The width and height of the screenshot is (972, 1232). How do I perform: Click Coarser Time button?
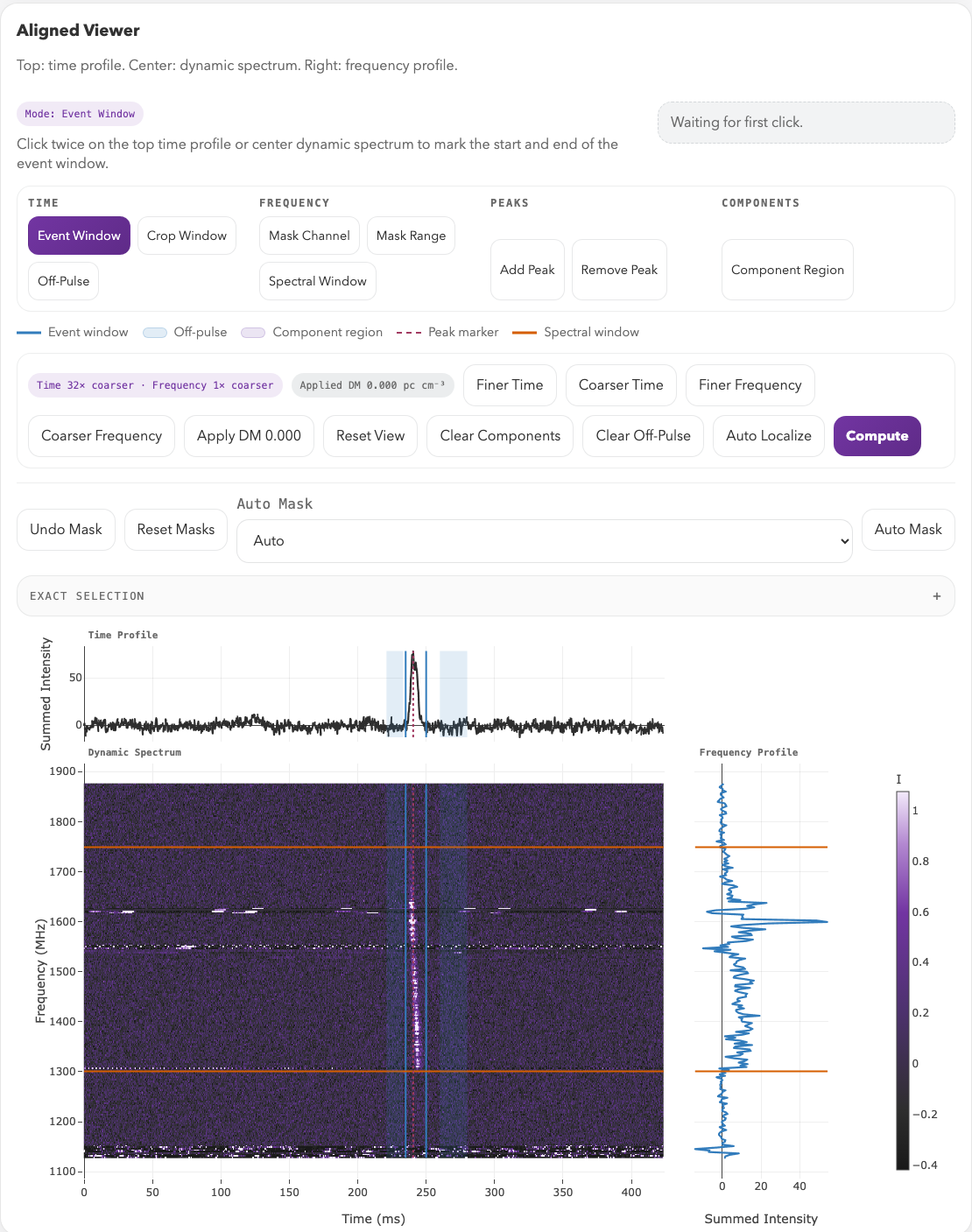(621, 385)
